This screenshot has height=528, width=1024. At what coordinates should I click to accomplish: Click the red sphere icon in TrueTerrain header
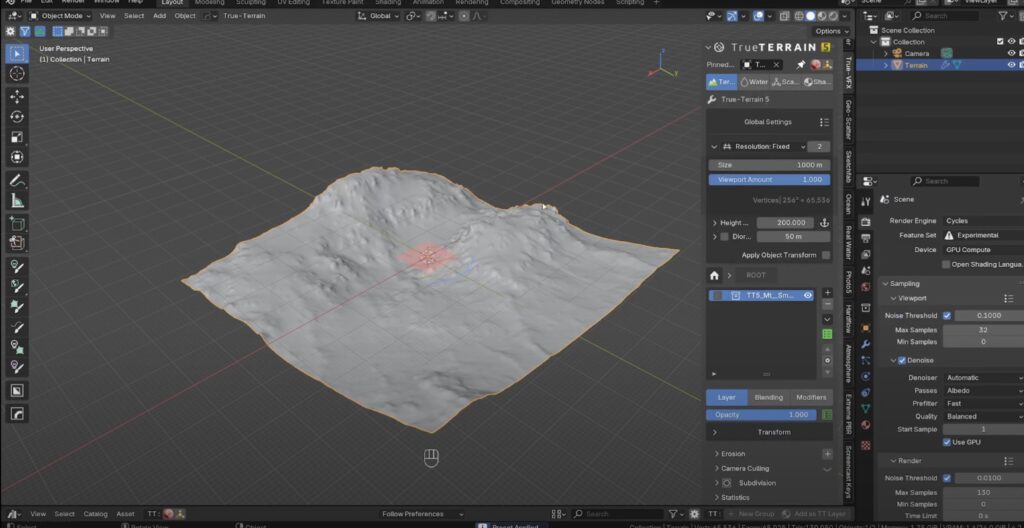816,65
